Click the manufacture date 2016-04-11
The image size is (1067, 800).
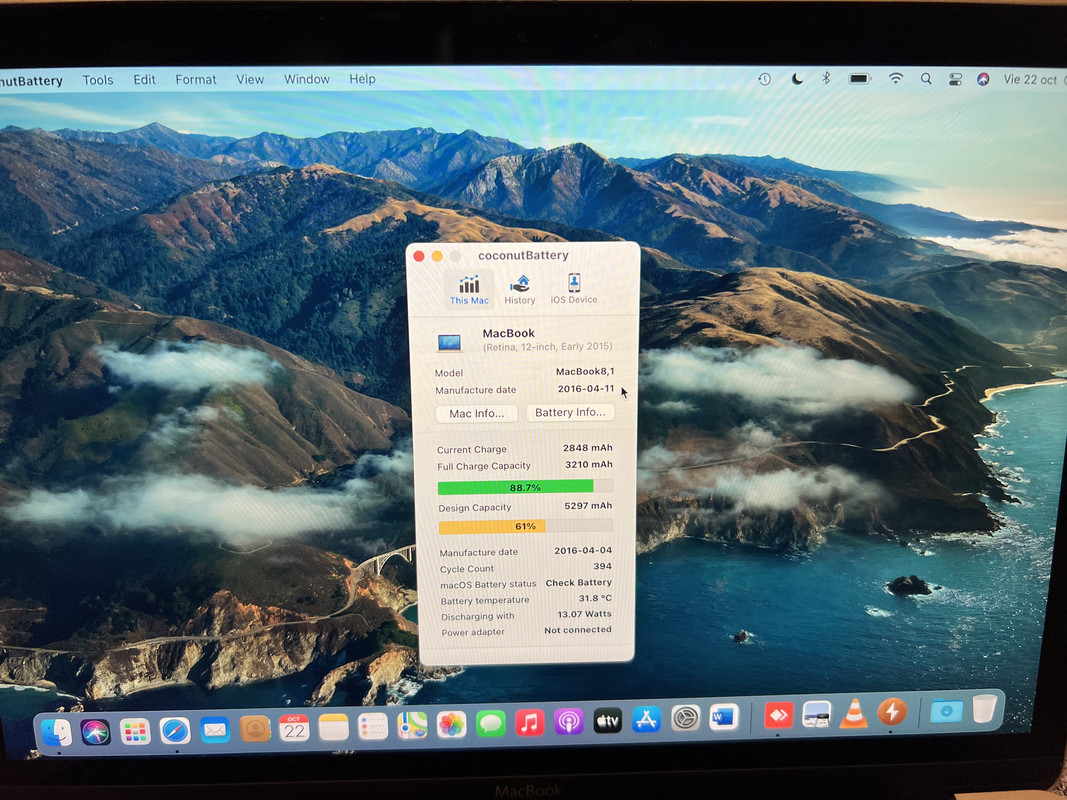coord(586,388)
